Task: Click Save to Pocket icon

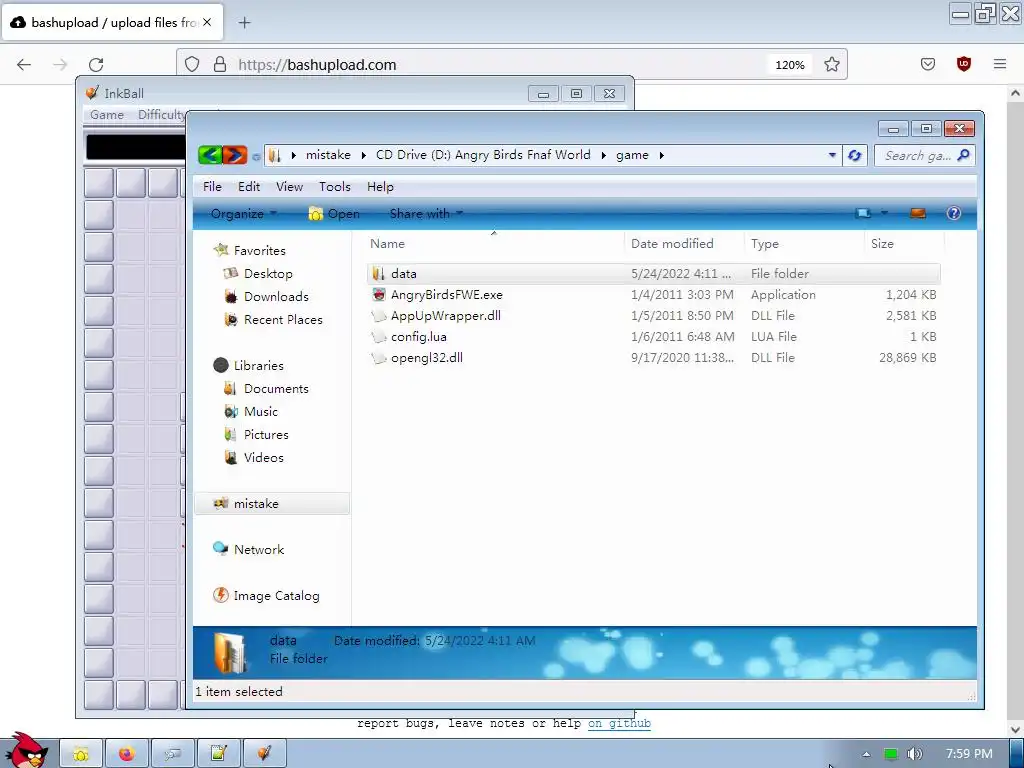Action: pyautogui.click(x=927, y=64)
